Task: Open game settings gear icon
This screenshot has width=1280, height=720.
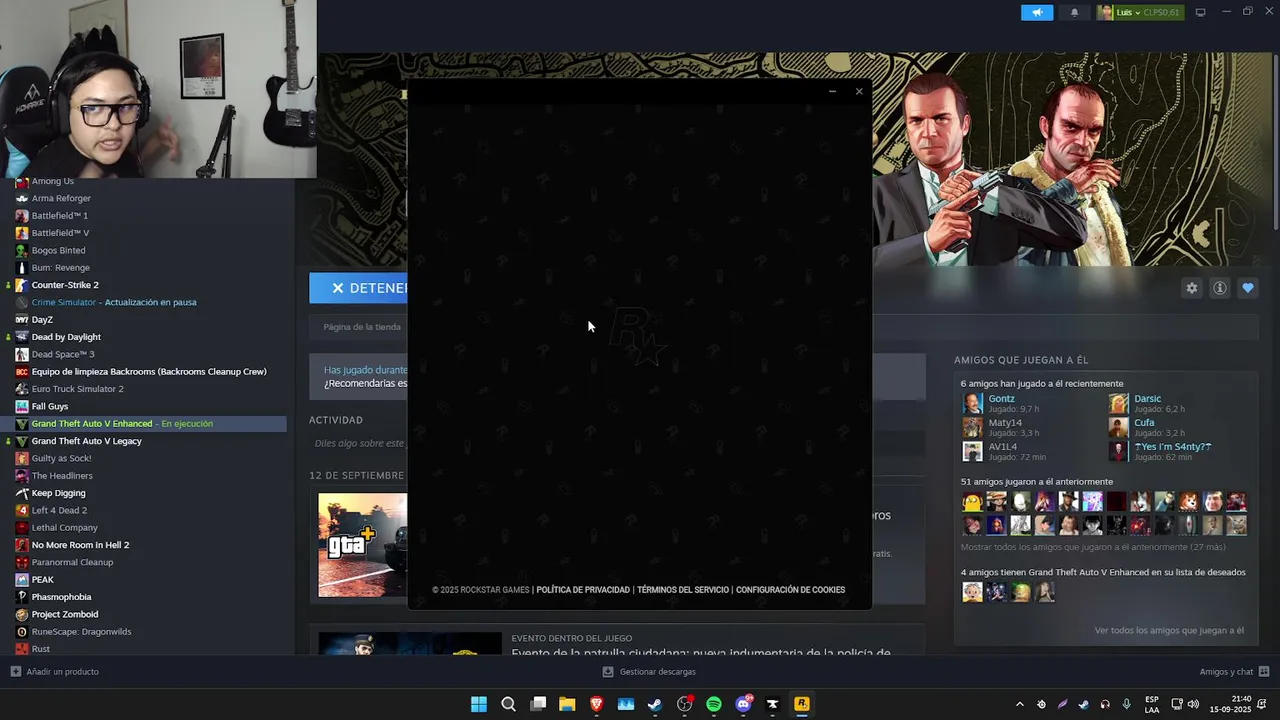Action: 1191,288
